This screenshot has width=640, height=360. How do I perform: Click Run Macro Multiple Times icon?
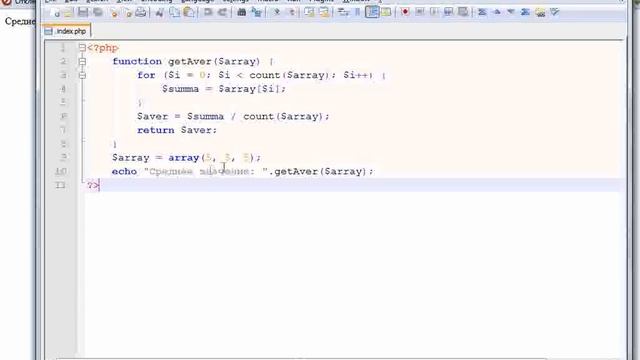point(448,12)
